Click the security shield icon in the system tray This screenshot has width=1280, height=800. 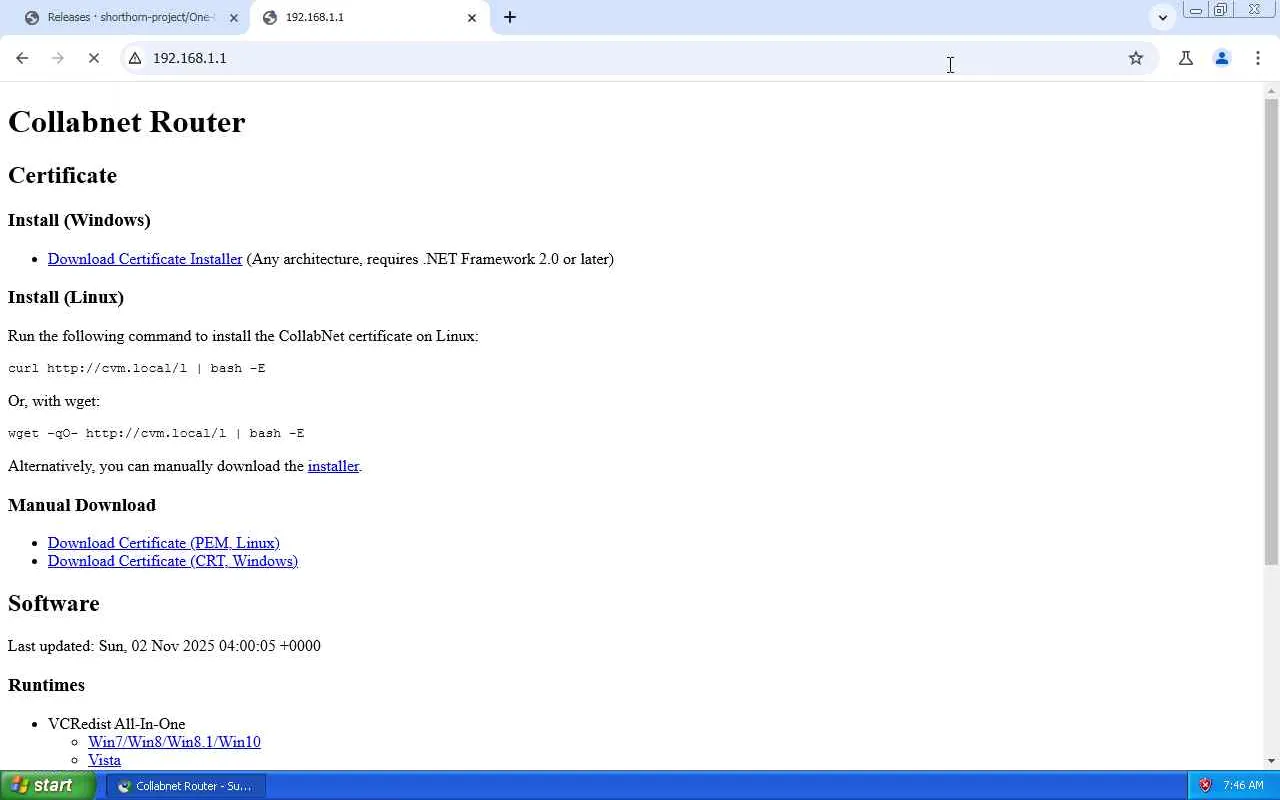pyautogui.click(x=1205, y=785)
